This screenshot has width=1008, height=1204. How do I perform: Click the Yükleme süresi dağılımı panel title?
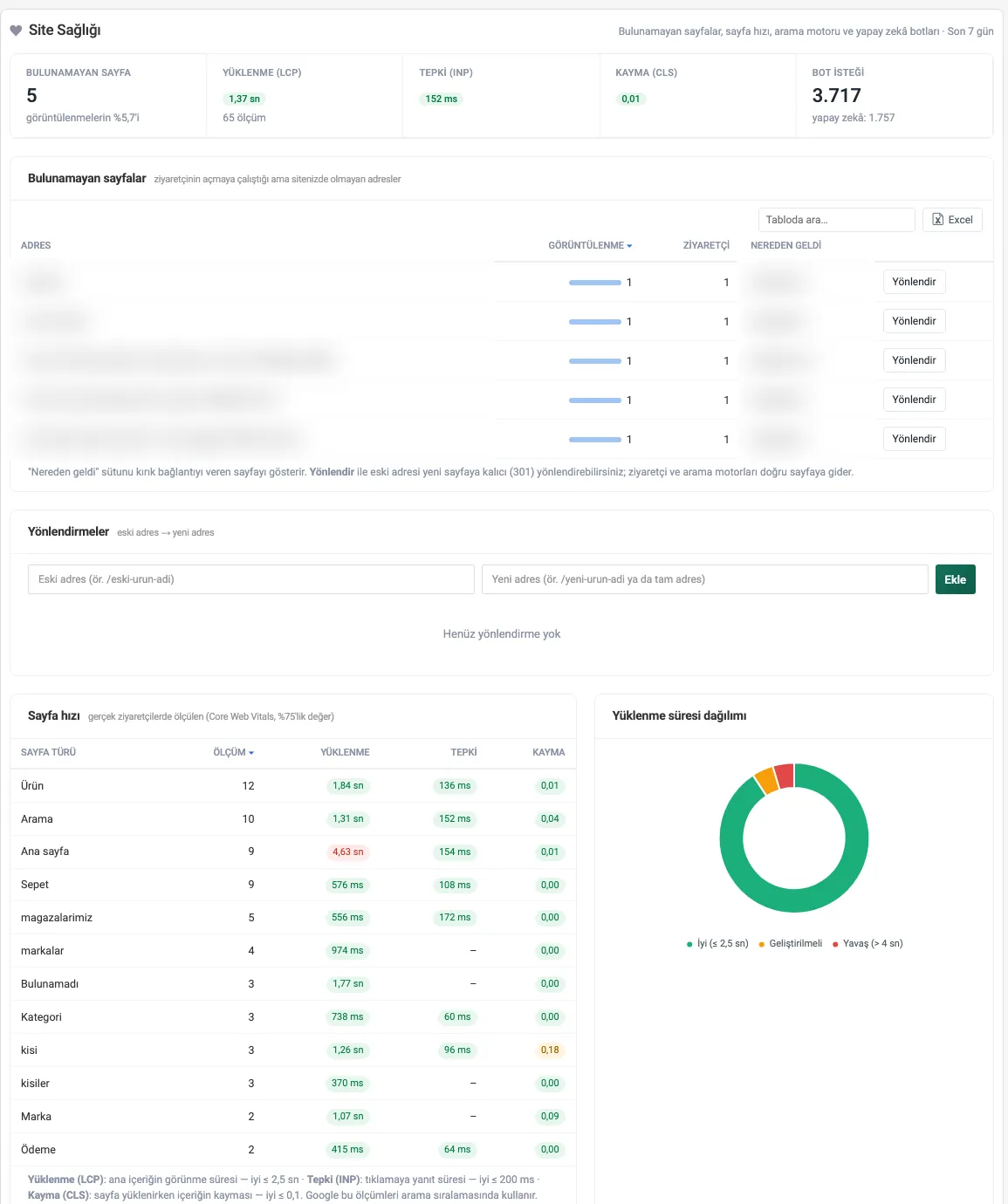(x=679, y=715)
